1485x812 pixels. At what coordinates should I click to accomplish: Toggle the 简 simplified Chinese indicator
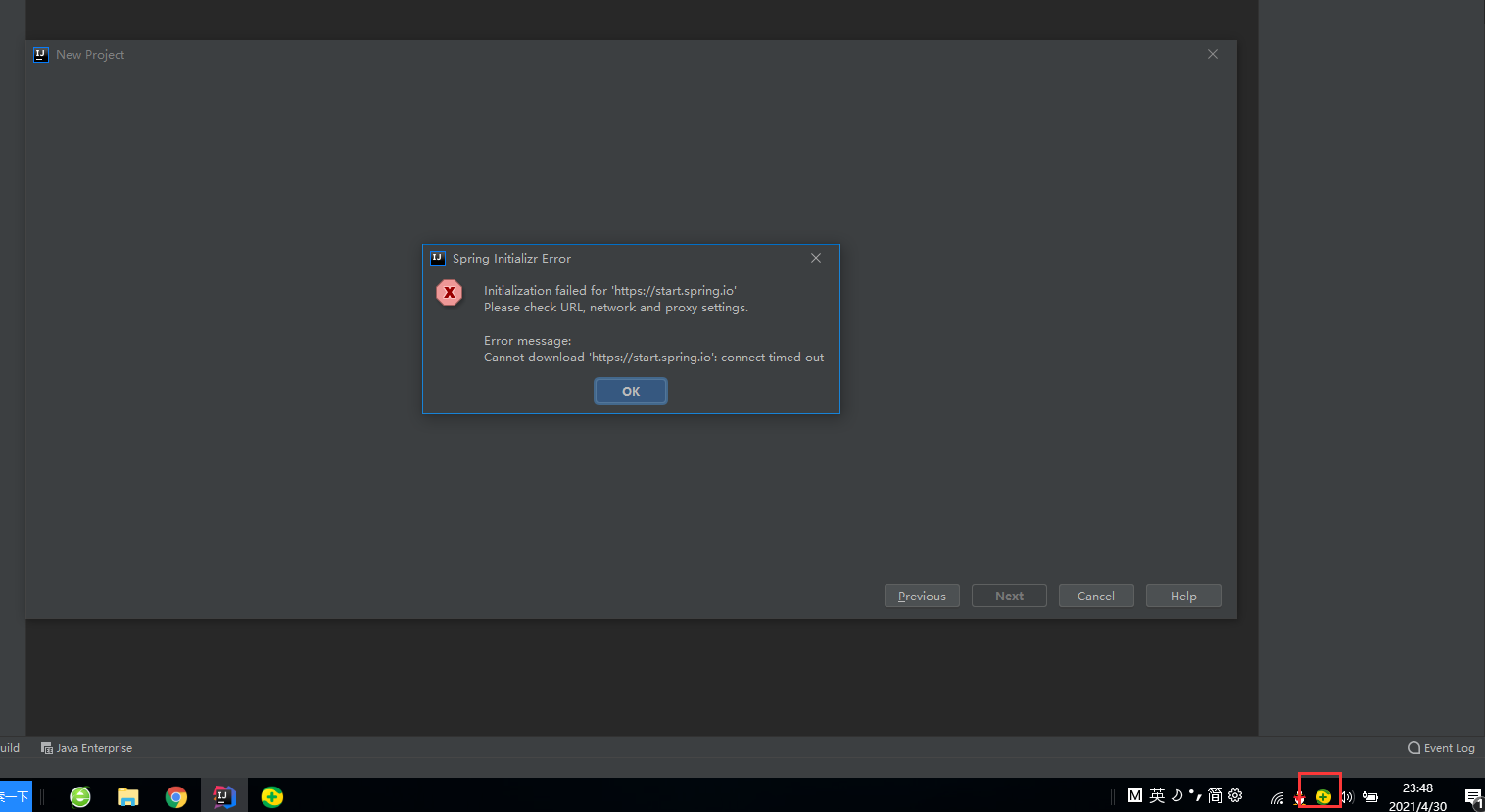pos(1215,795)
